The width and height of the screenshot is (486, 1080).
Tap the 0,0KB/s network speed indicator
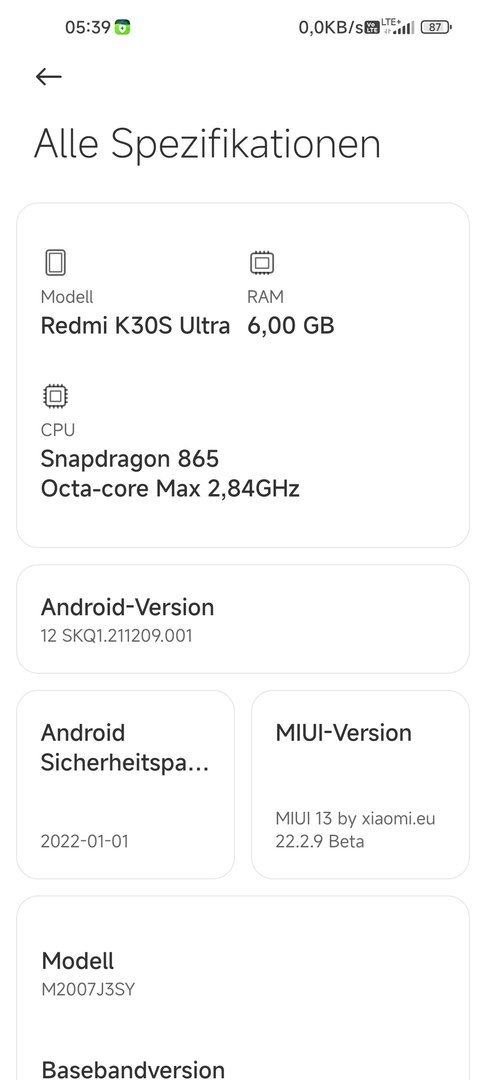tap(330, 28)
